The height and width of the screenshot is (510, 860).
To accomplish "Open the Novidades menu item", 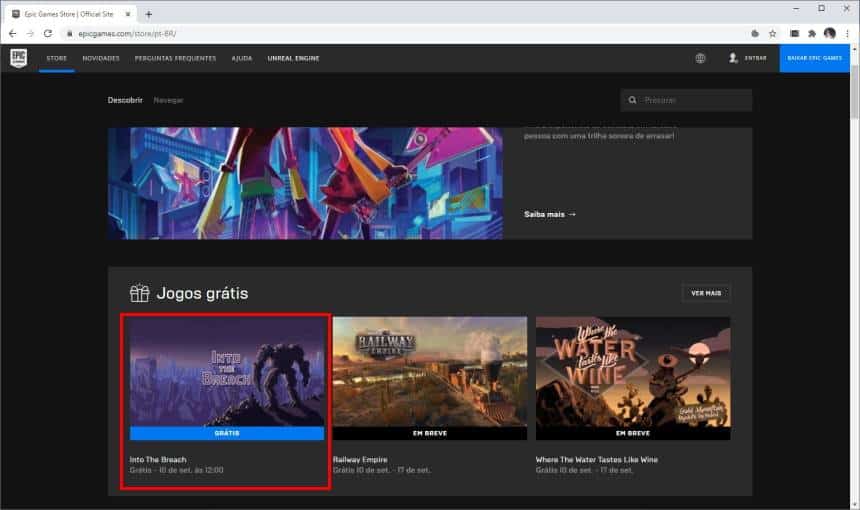I will [101, 58].
